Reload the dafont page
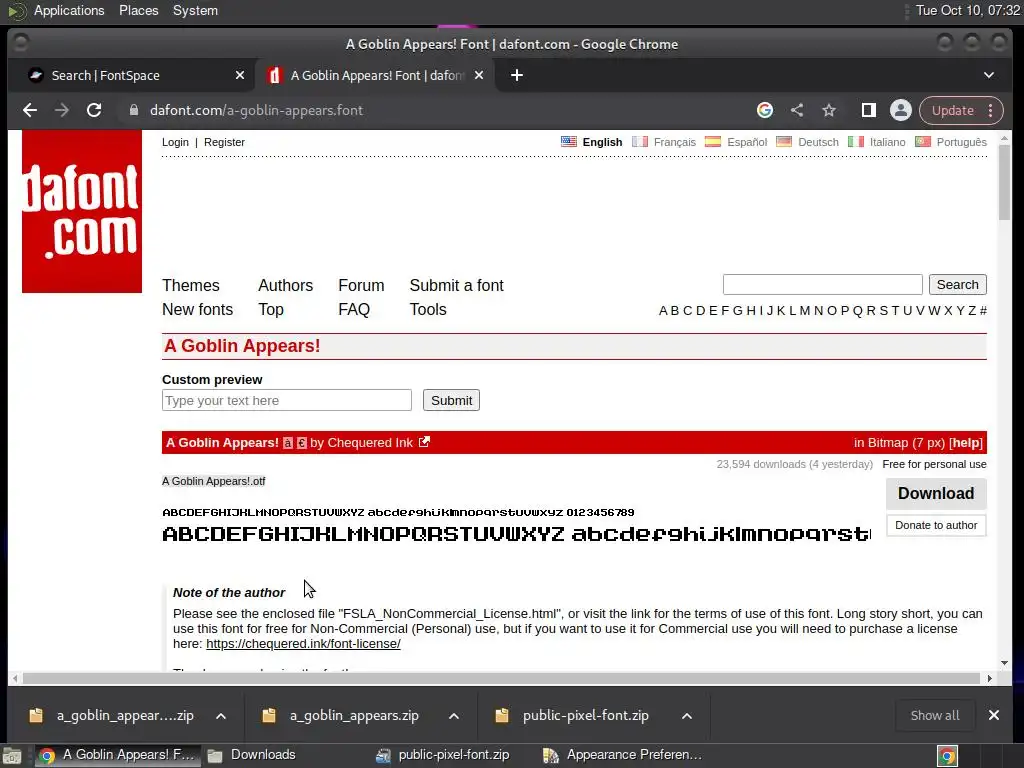The width and height of the screenshot is (1024, 768). (94, 110)
